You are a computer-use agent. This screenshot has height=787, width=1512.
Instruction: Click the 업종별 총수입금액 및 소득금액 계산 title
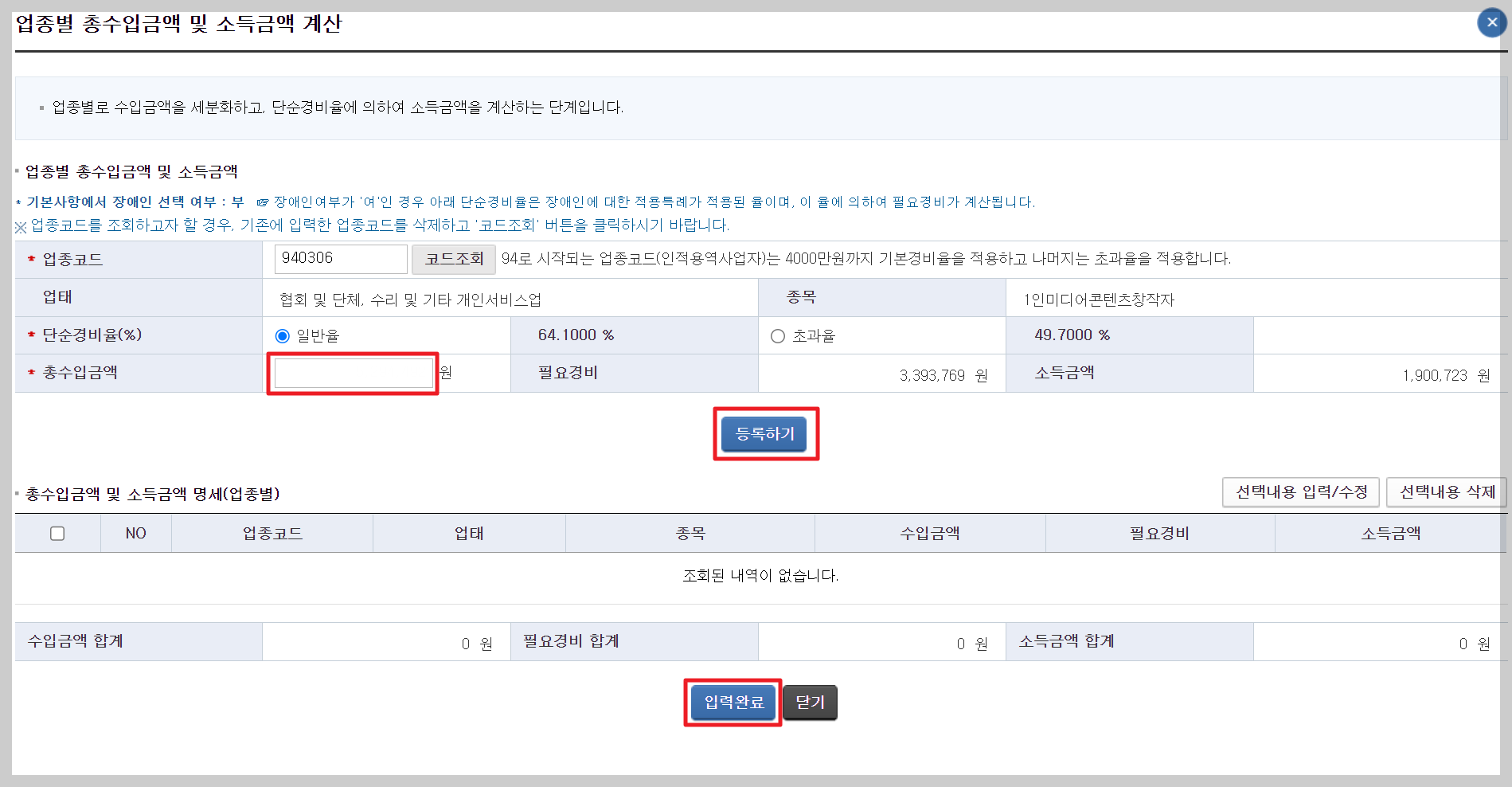click(179, 23)
